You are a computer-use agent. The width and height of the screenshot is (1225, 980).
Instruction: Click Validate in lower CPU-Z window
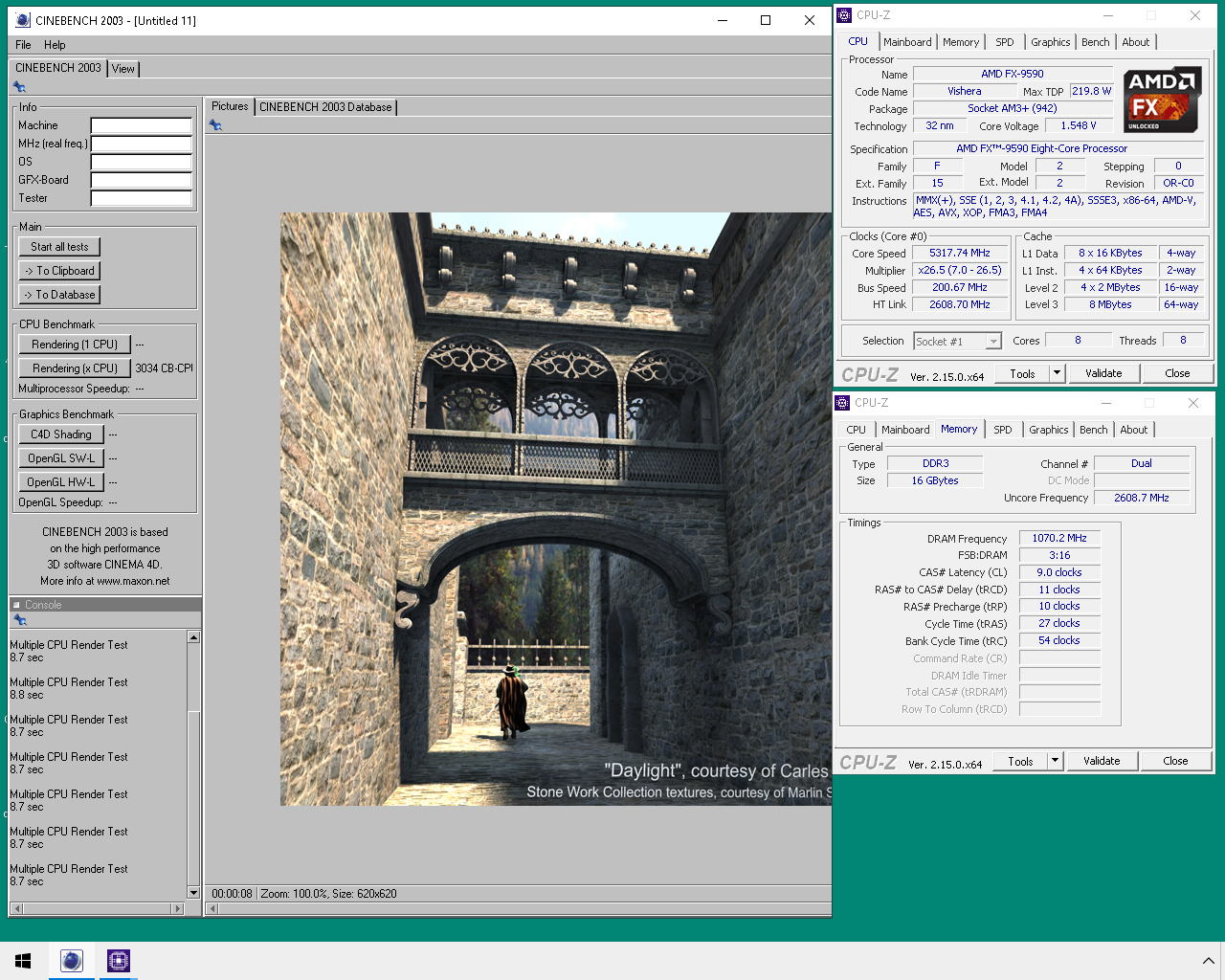pos(1102,761)
